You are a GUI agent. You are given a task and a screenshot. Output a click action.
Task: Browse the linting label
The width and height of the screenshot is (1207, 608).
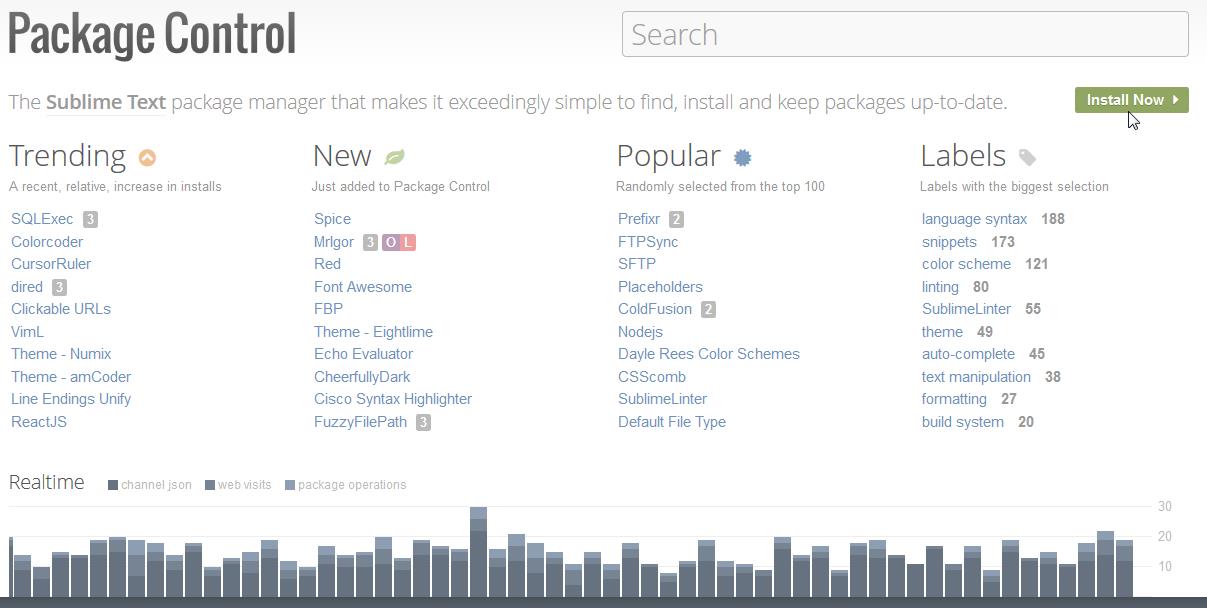pos(940,287)
